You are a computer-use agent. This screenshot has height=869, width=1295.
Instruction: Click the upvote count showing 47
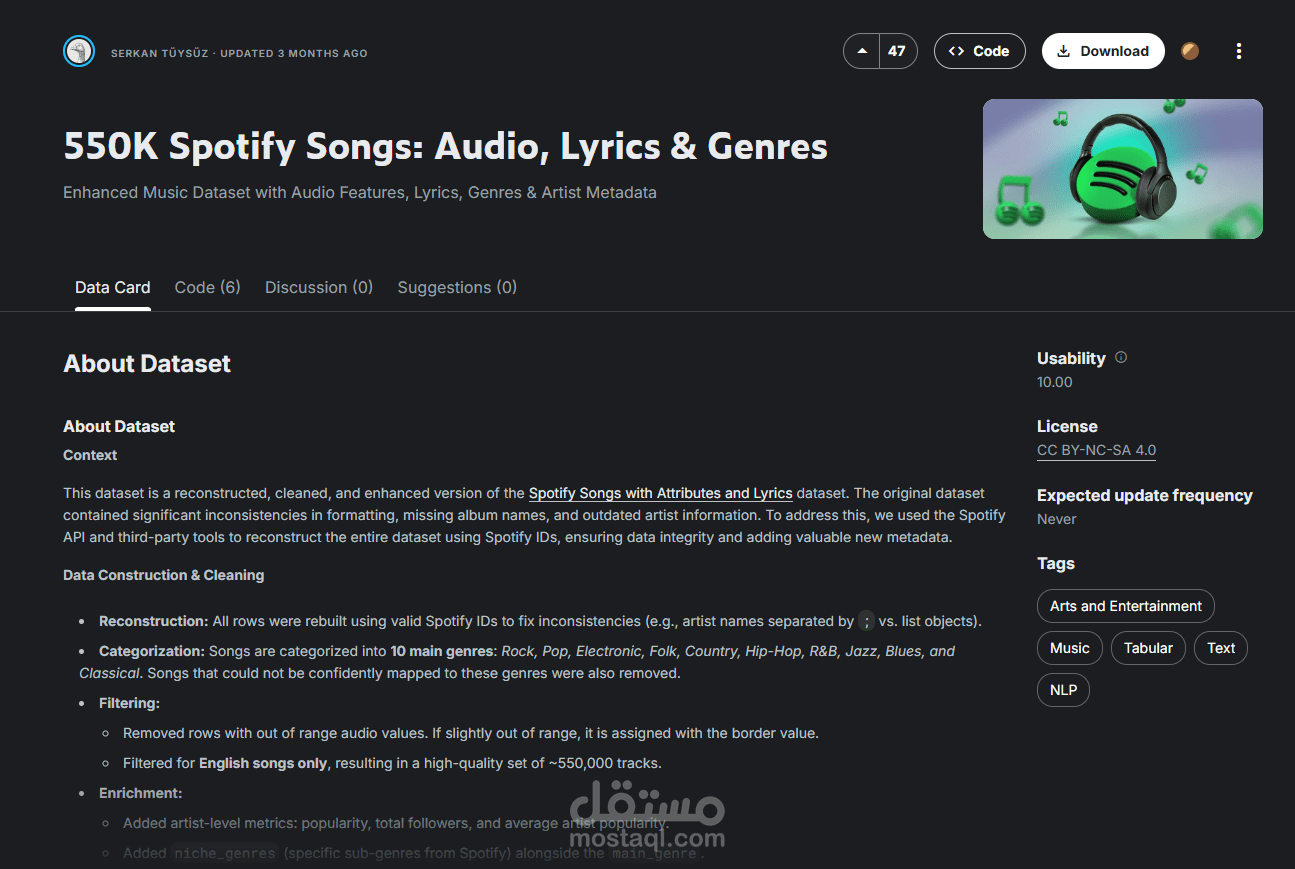[896, 50]
